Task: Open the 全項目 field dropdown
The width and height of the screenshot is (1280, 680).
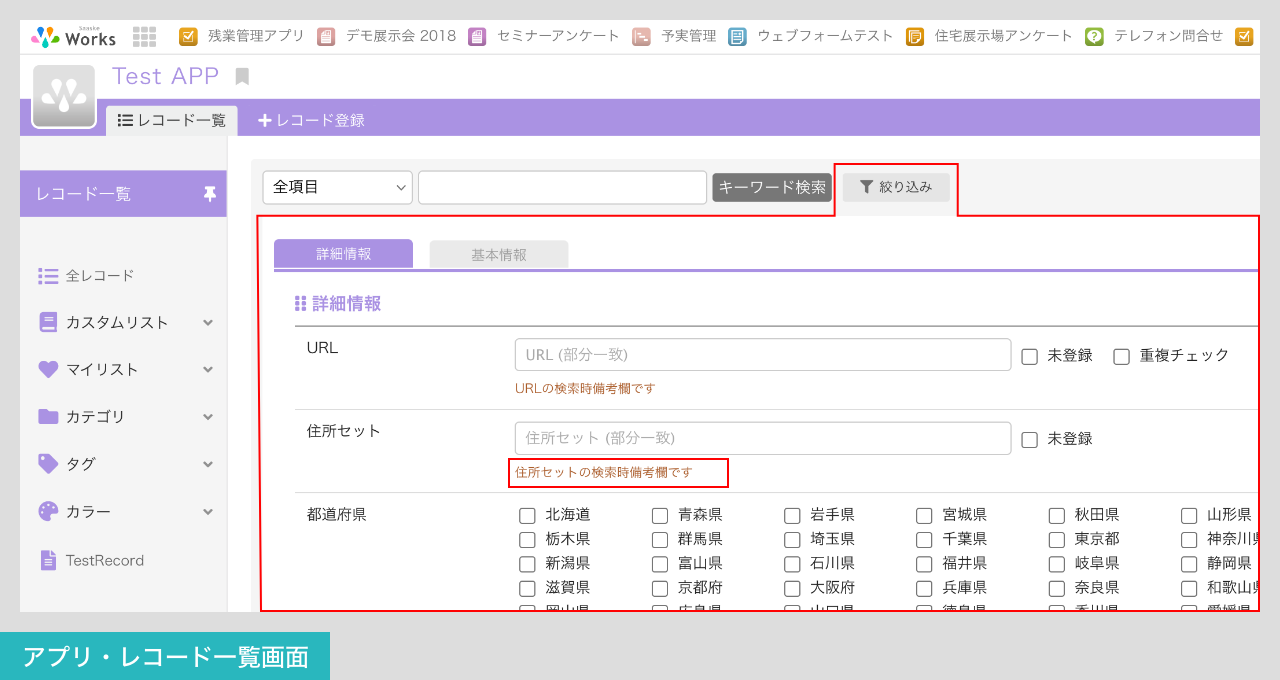Action: 338,187
